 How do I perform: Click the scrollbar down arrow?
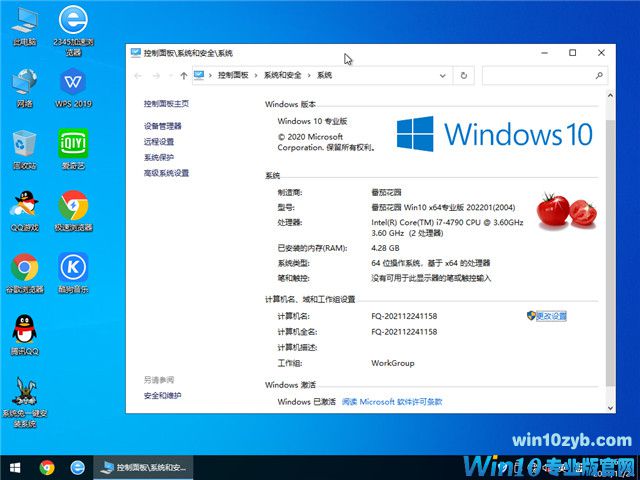pyautogui.click(x=610, y=408)
